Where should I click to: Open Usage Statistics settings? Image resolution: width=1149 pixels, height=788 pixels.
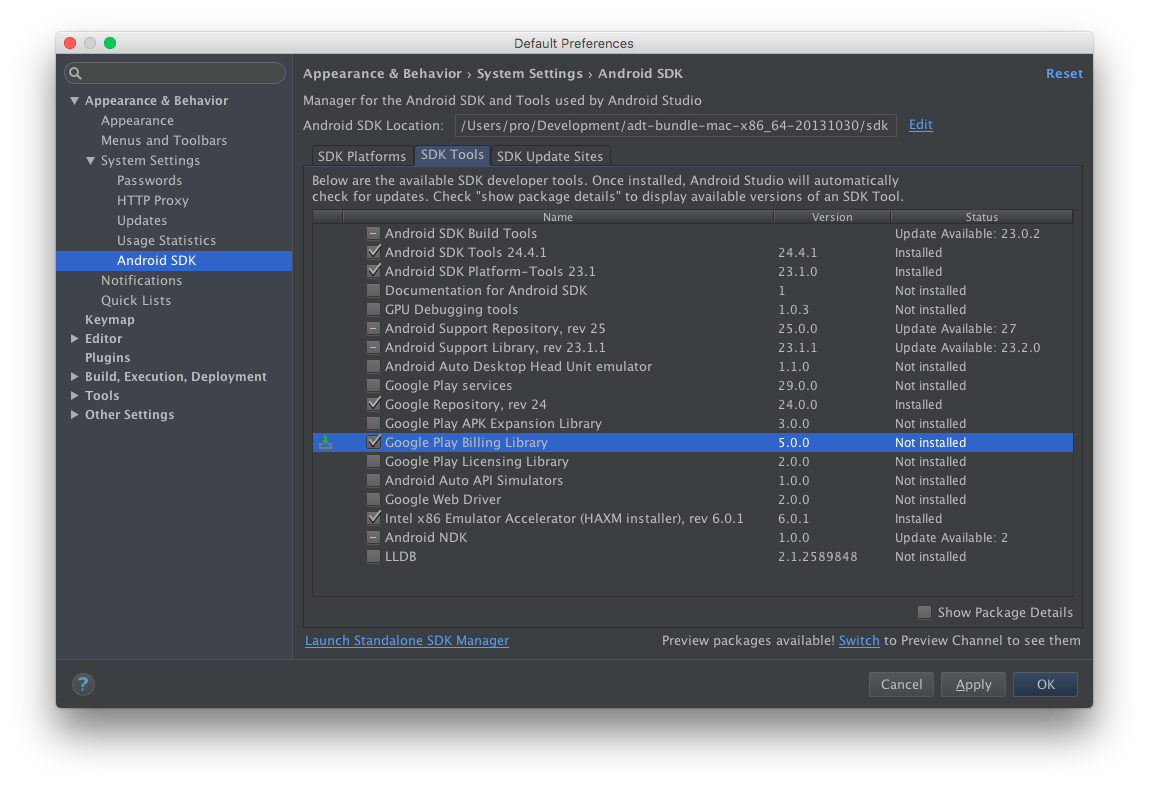coord(166,240)
